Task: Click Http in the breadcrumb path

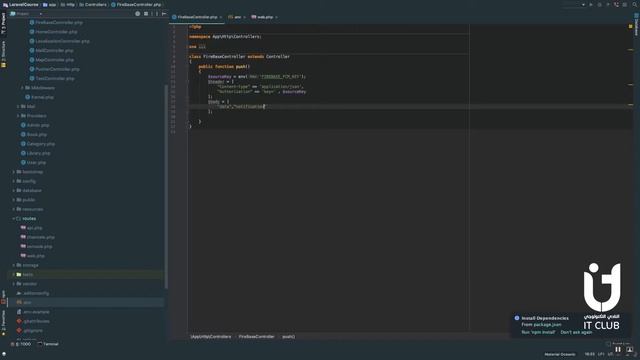Action: coord(68,4)
